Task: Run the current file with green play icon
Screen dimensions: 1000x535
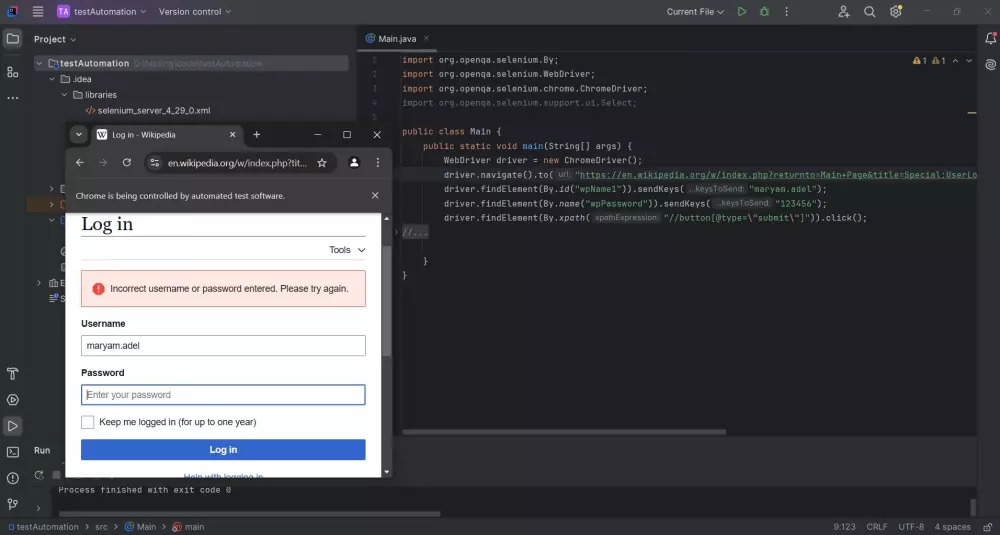Action: pyautogui.click(x=742, y=11)
